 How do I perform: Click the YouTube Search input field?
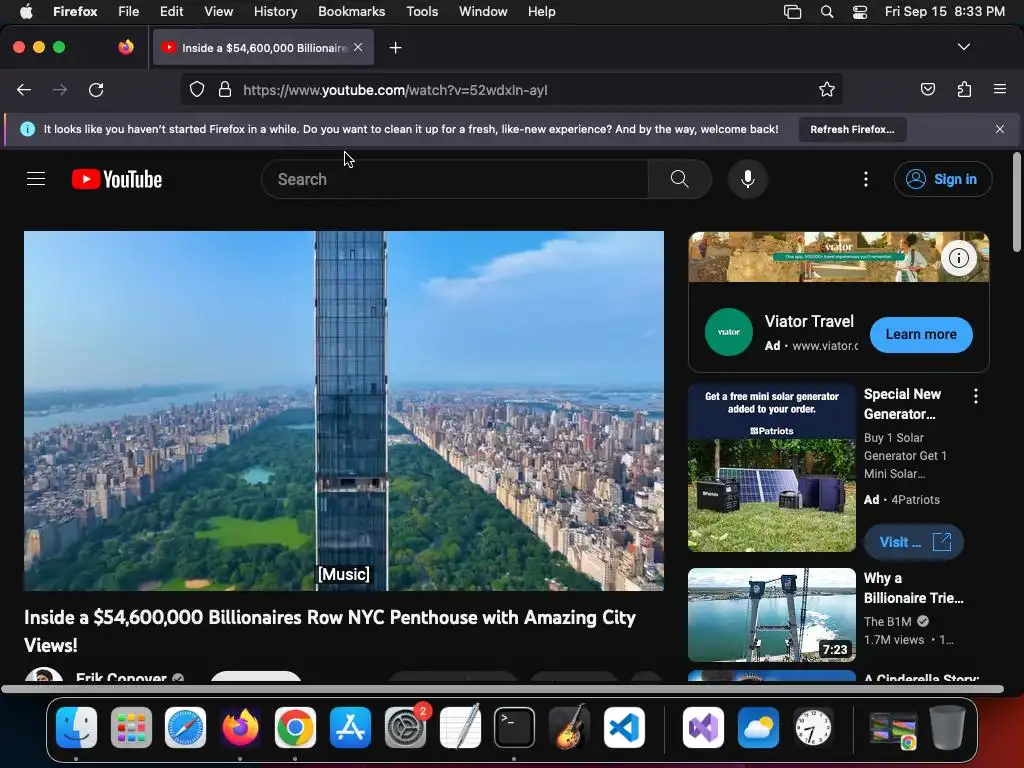coord(455,179)
